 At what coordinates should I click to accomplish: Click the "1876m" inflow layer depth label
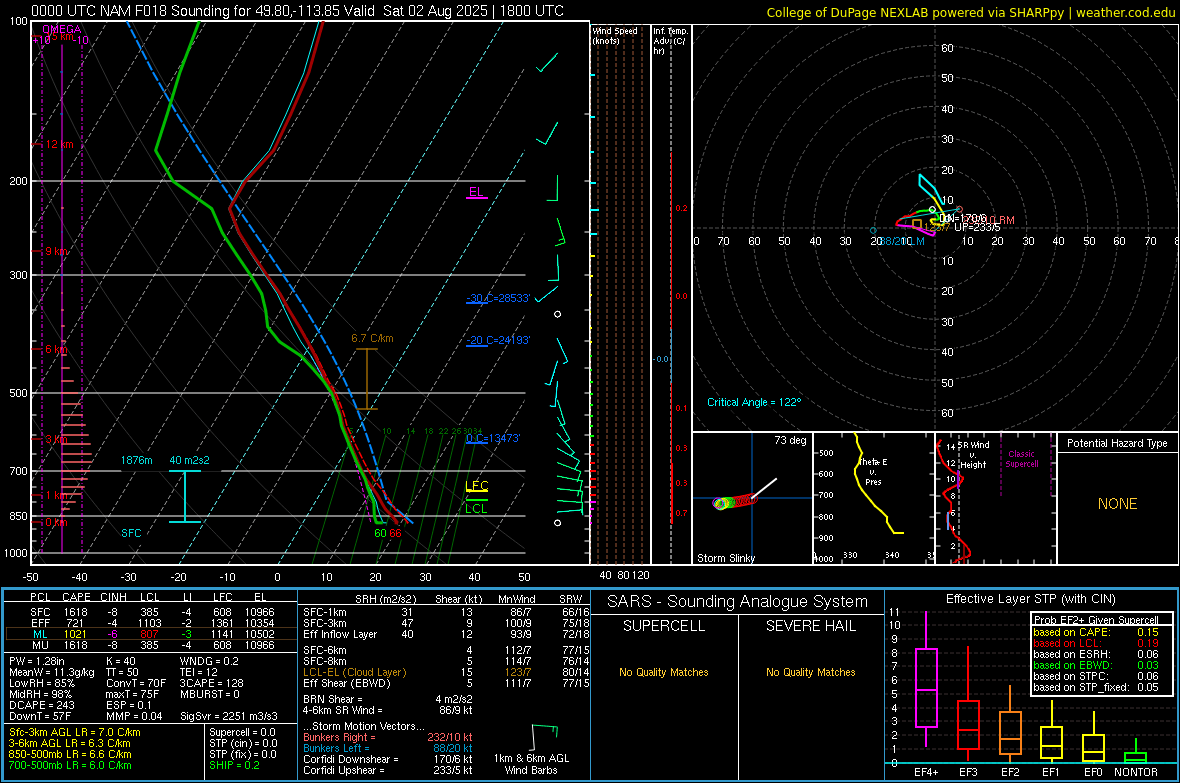pyautogui.click(x=136, y=460)
